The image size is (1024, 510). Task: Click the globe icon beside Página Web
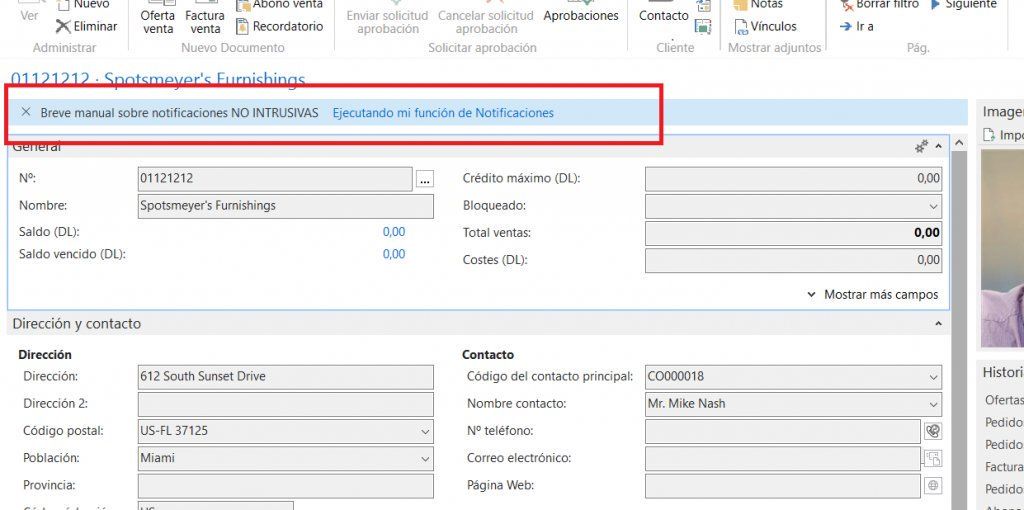coord(932,485)
